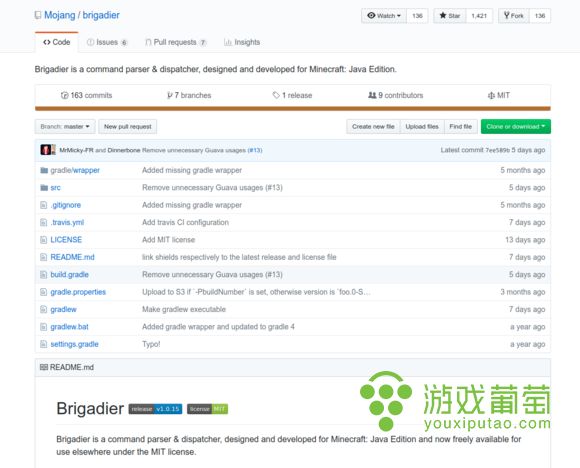Image resolution: width=580 pixels, height=468 pixels.
Task: Click the Create new file button
Action: tap(373, 127)
